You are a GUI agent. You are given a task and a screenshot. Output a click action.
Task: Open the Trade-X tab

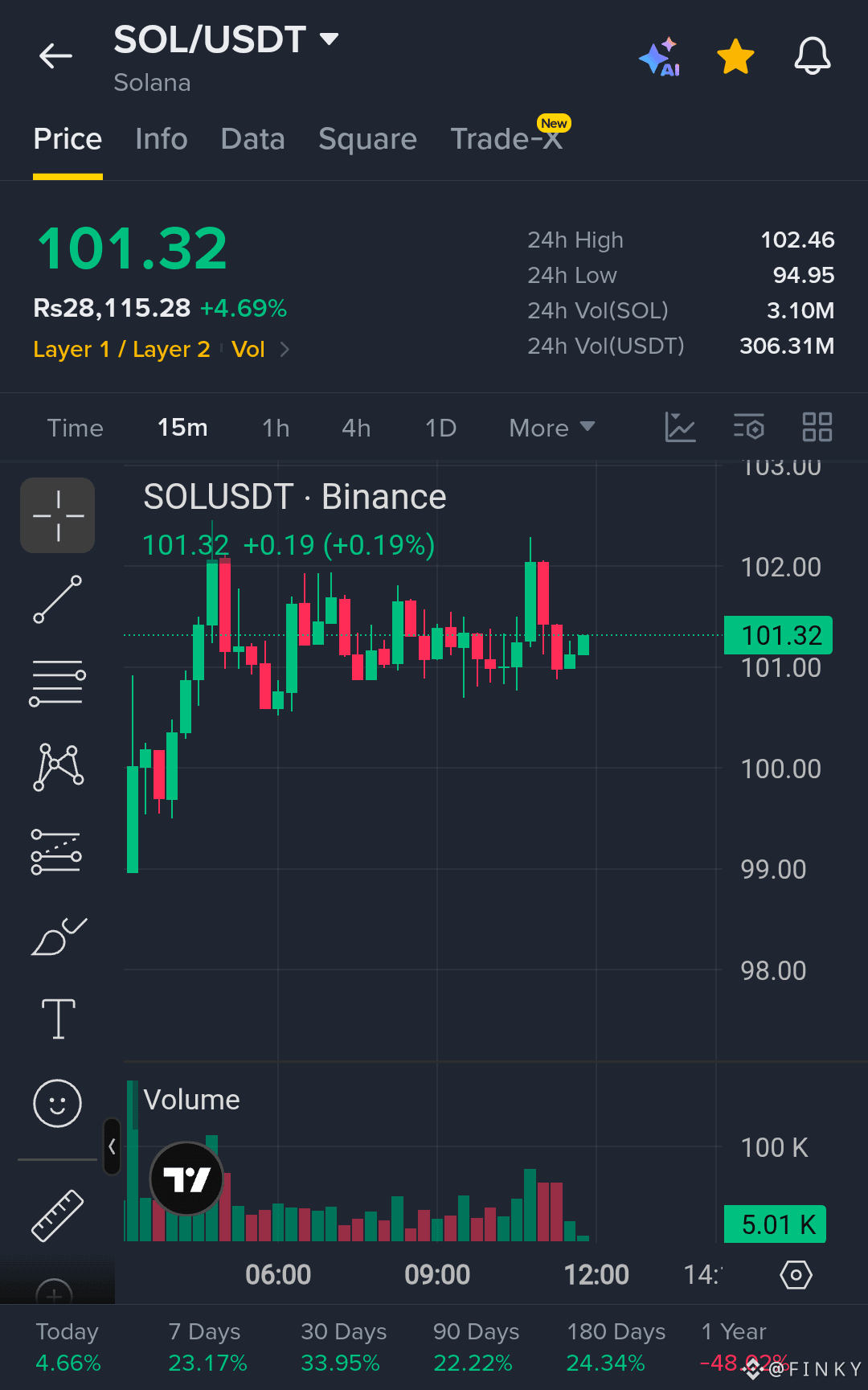point(506,139)
